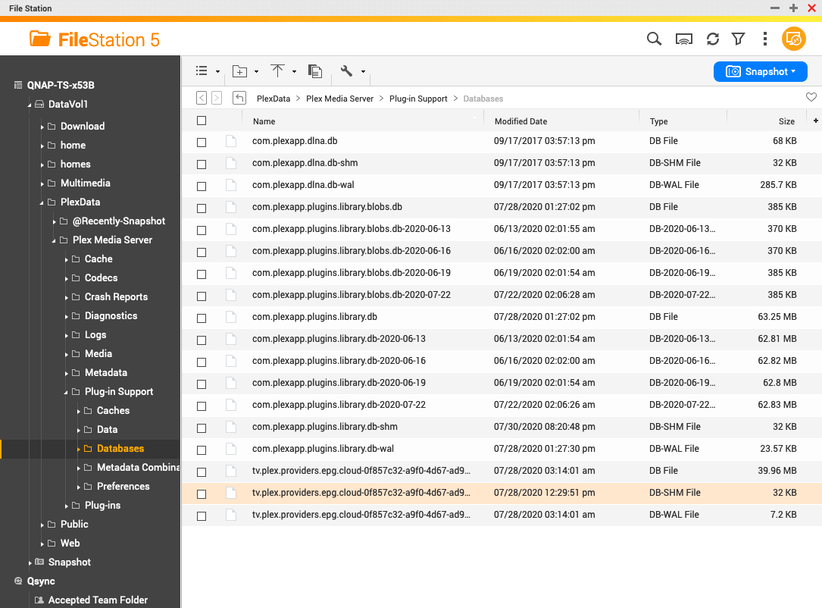Select the Multimedia folder in sidebar

85,183
